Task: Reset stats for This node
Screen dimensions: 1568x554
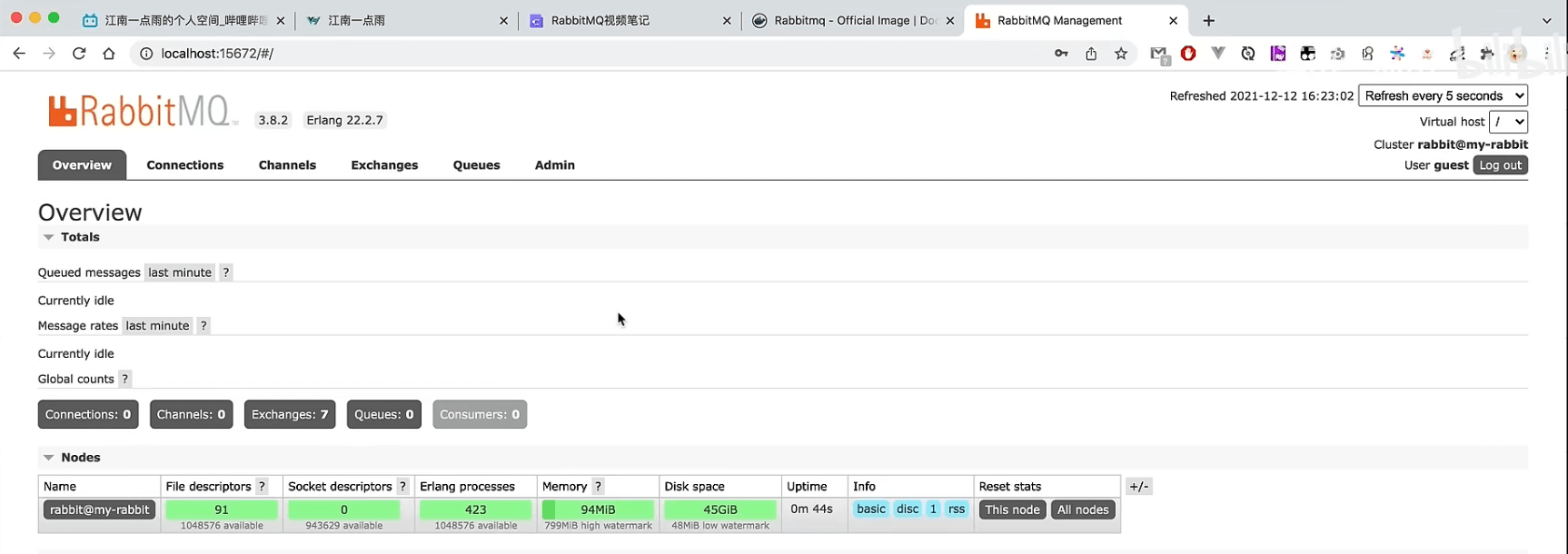Action: point(1012,509)
